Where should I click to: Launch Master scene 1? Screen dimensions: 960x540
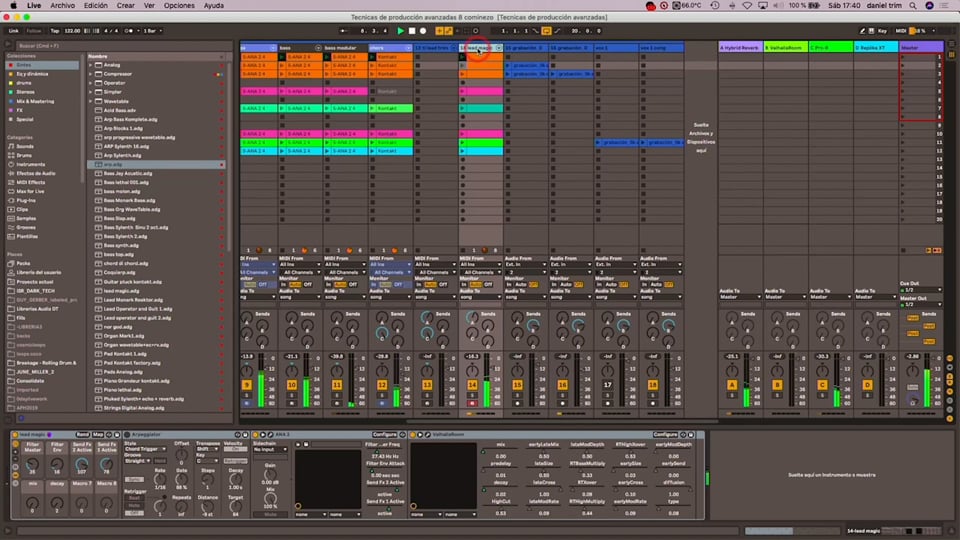click(x=902, y=57)
